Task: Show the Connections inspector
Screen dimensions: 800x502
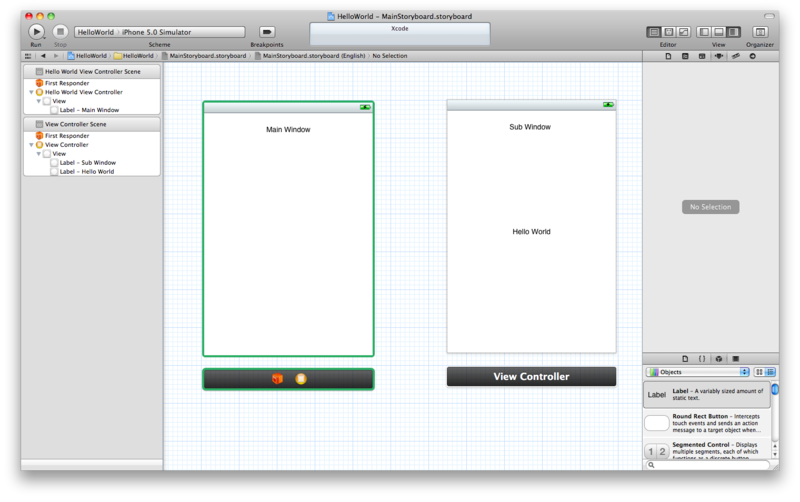Action: [753, 56]
